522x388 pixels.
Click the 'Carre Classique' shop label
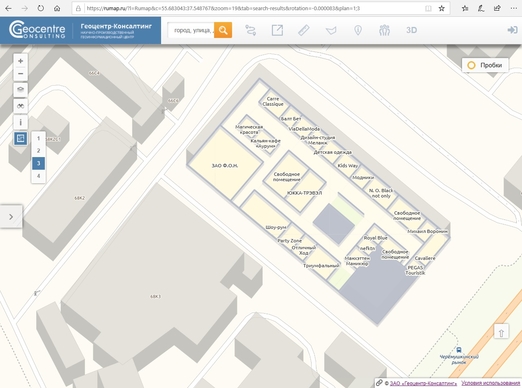[273, 101]
